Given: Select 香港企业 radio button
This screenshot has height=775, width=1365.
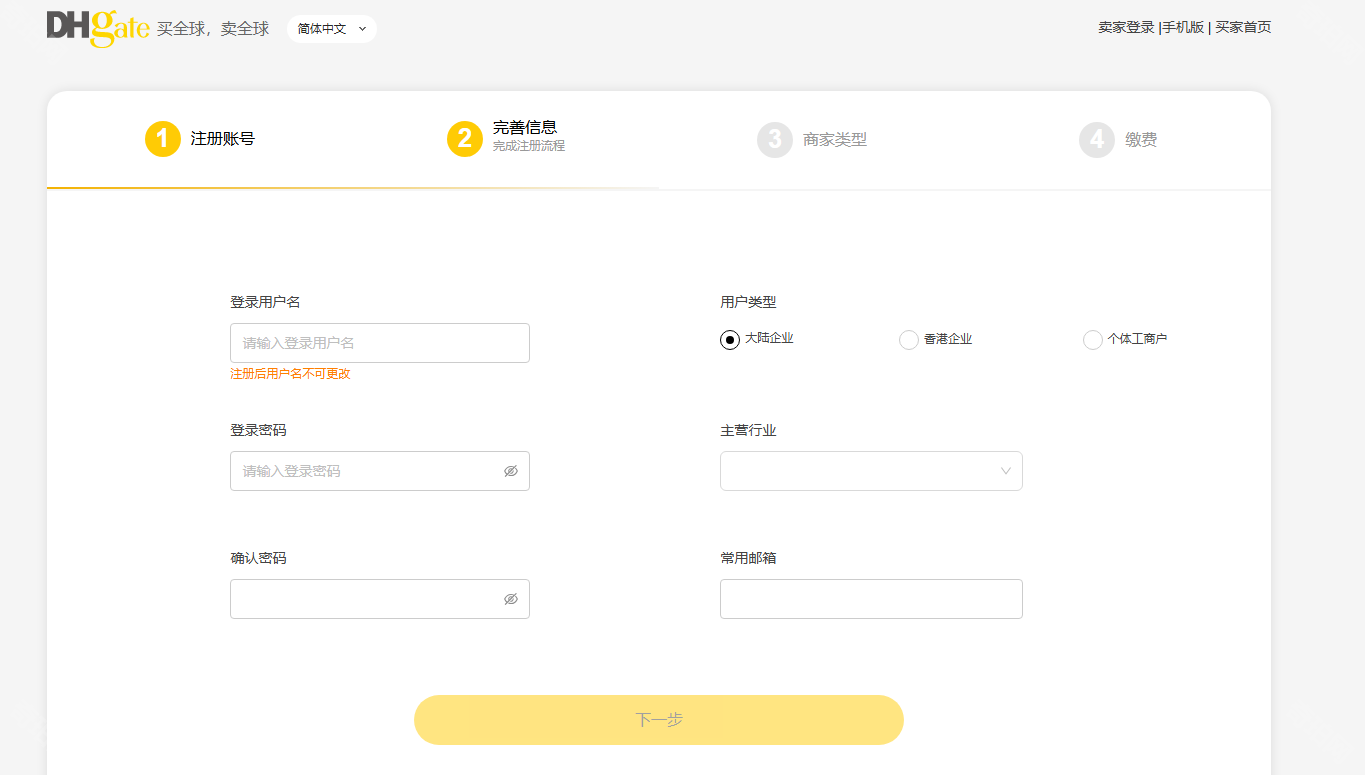Looking at the screenshot, I should [909, 340].
